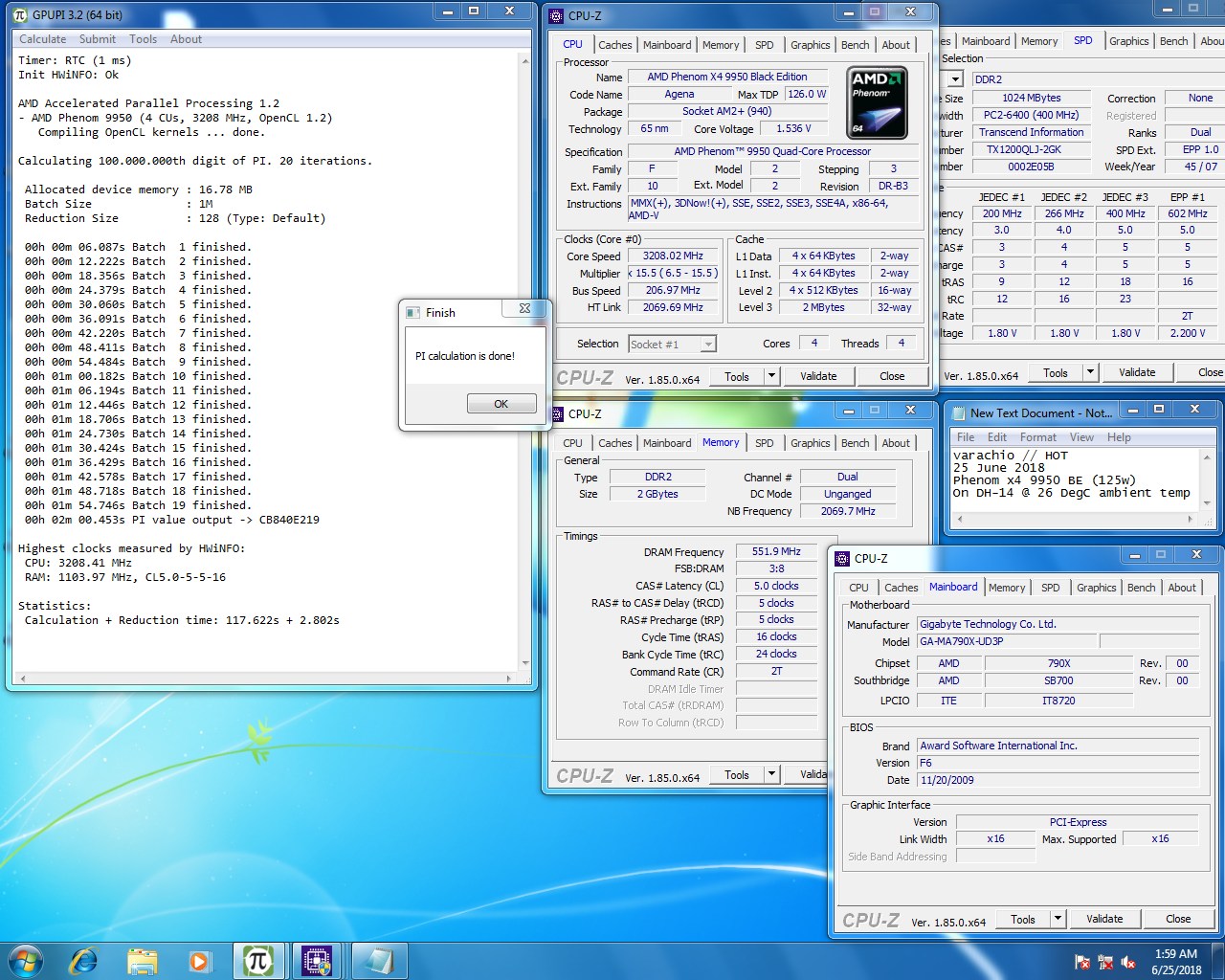Select SPD tab in Mainboard CPU-Z window
The image size is (1225, 980).
(x=1050, y=588)
